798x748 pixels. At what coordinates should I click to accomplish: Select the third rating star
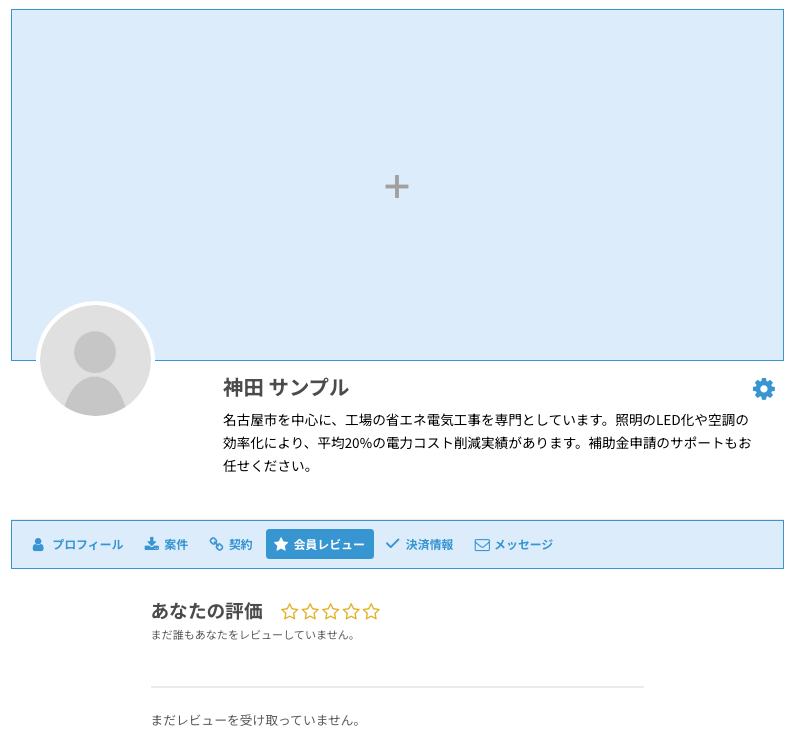click(331, 611)
